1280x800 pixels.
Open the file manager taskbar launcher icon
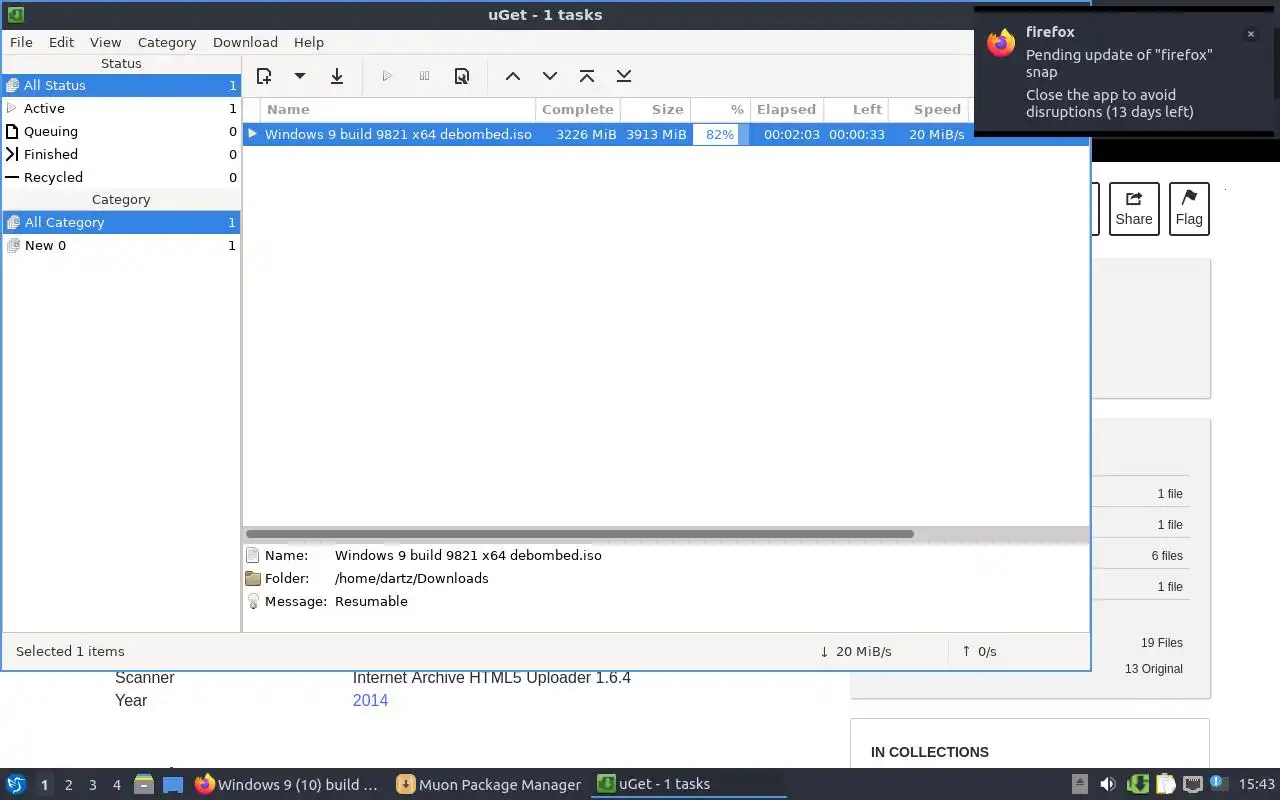tap(143, 784)
